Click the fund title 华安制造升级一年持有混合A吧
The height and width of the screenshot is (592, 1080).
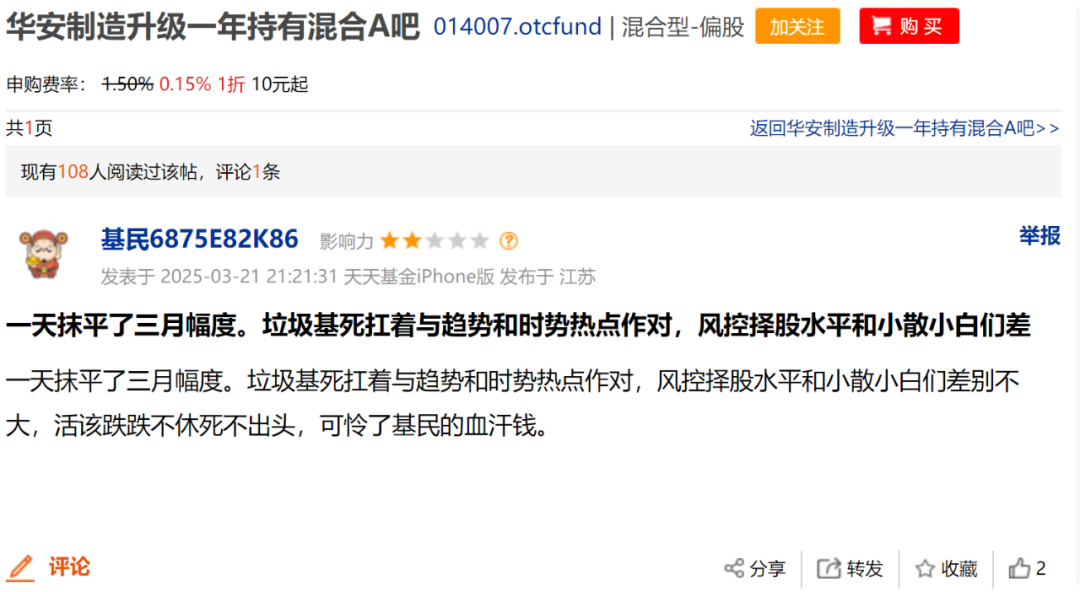(213, 26)
